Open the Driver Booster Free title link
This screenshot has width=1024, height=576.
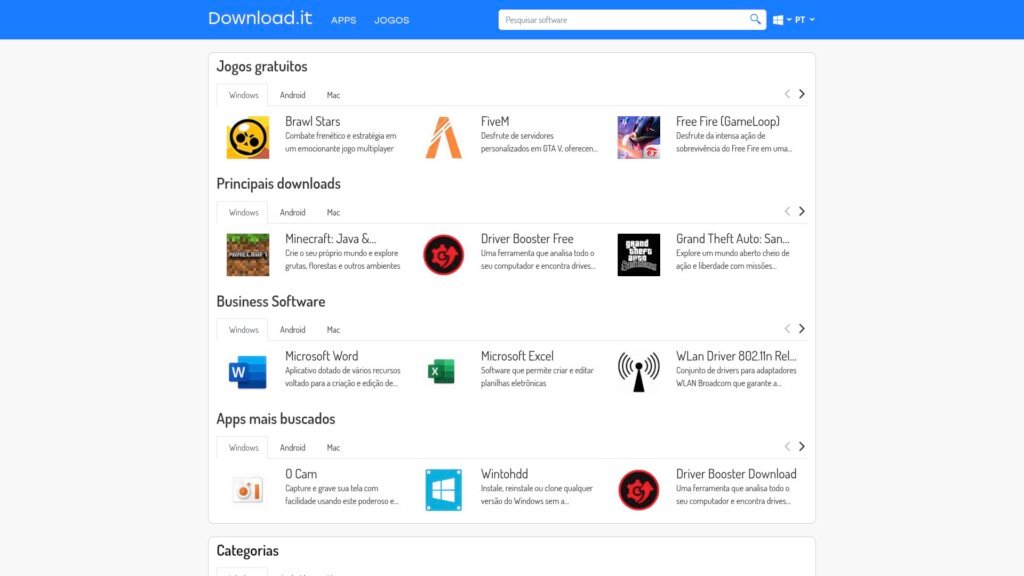[x=527, y=239]
